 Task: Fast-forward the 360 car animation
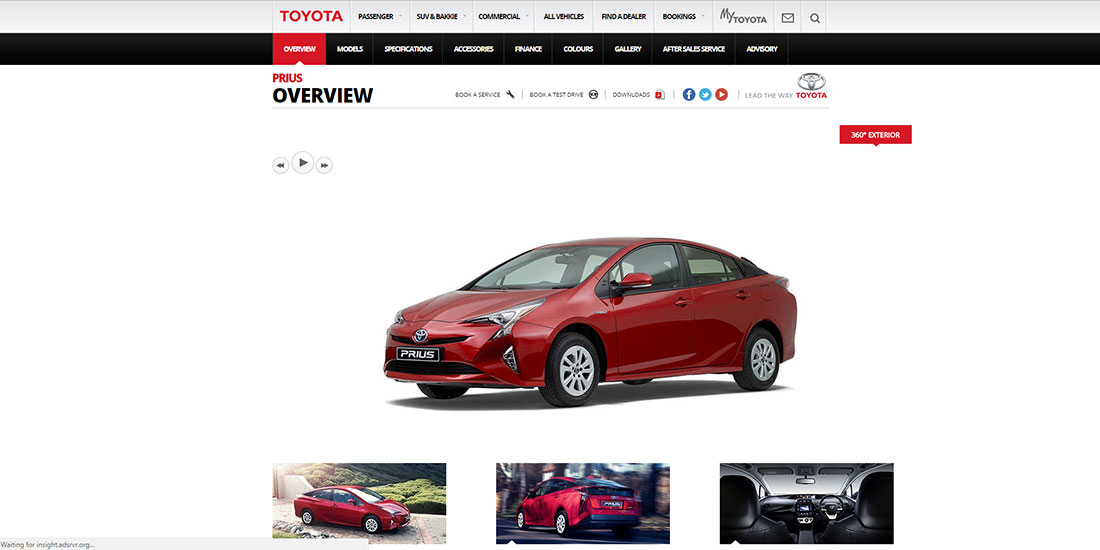click(x=323, y=166)
